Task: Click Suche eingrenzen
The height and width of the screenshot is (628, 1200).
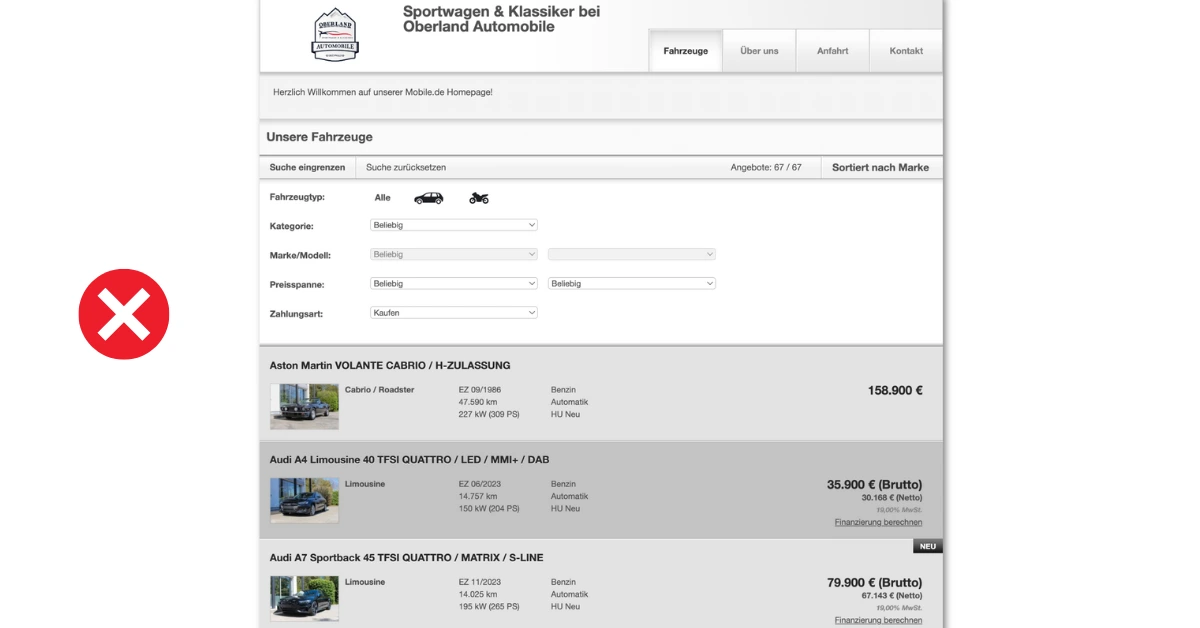Action: click(305, 166)
